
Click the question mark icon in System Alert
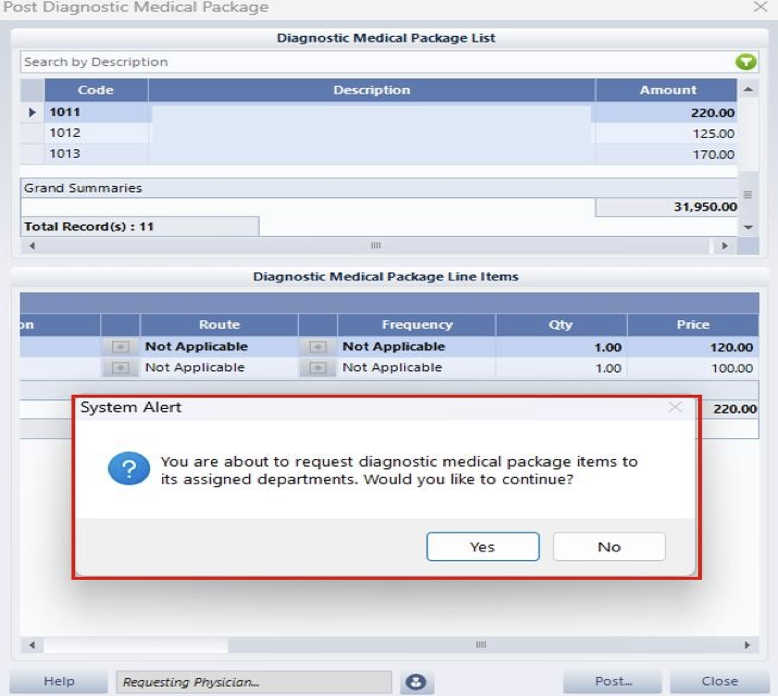129,469
